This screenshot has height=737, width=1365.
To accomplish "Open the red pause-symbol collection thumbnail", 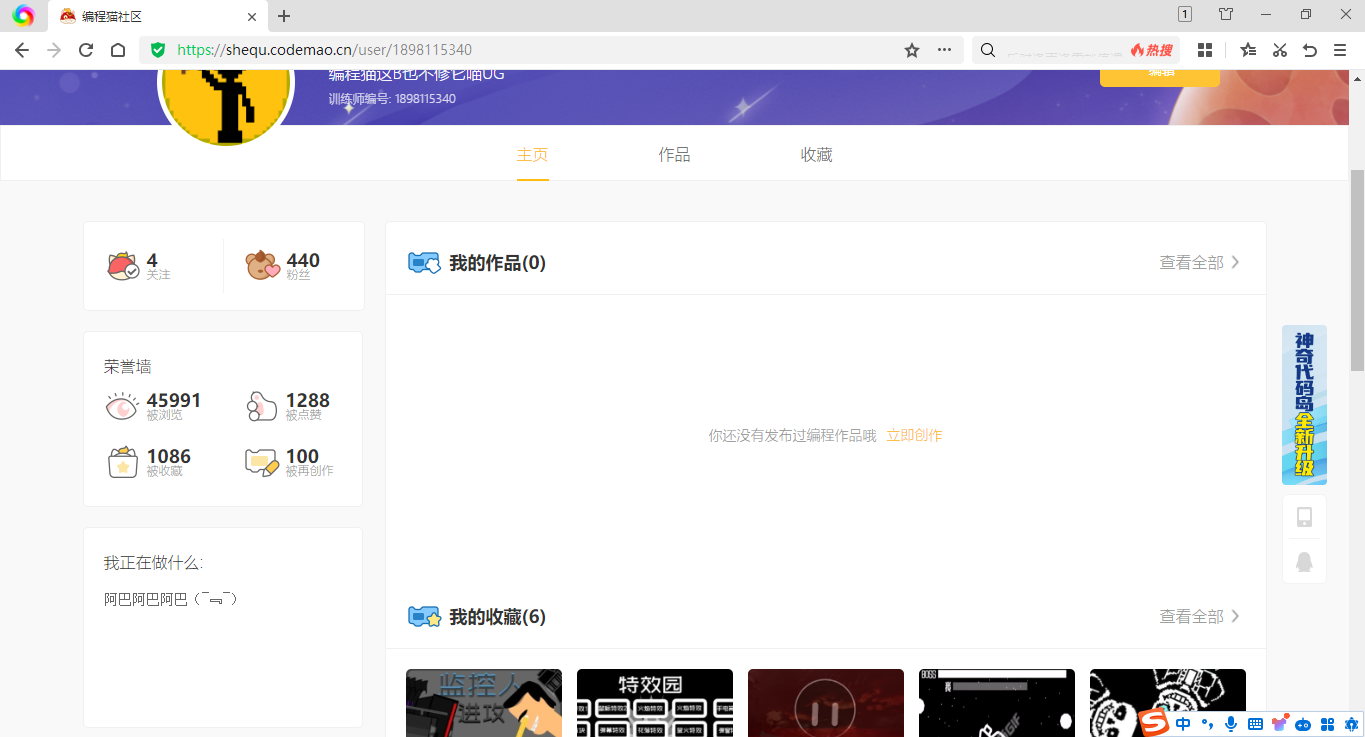I will 826,703.
